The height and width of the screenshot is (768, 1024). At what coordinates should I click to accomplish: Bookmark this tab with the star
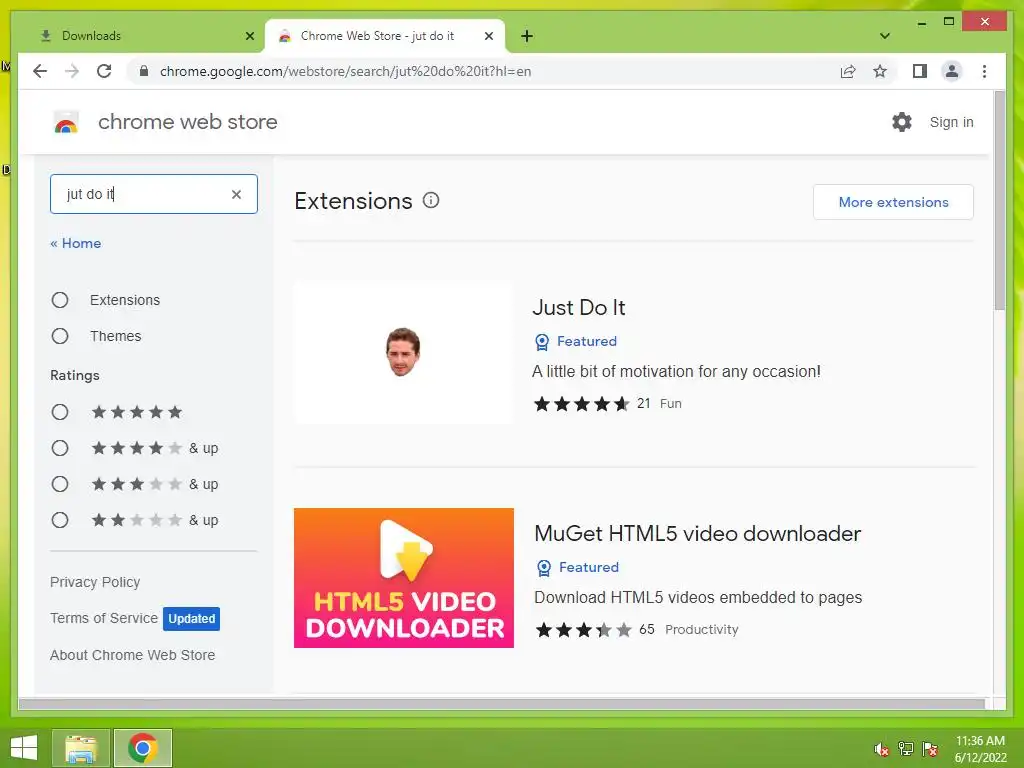pos(880,71)
